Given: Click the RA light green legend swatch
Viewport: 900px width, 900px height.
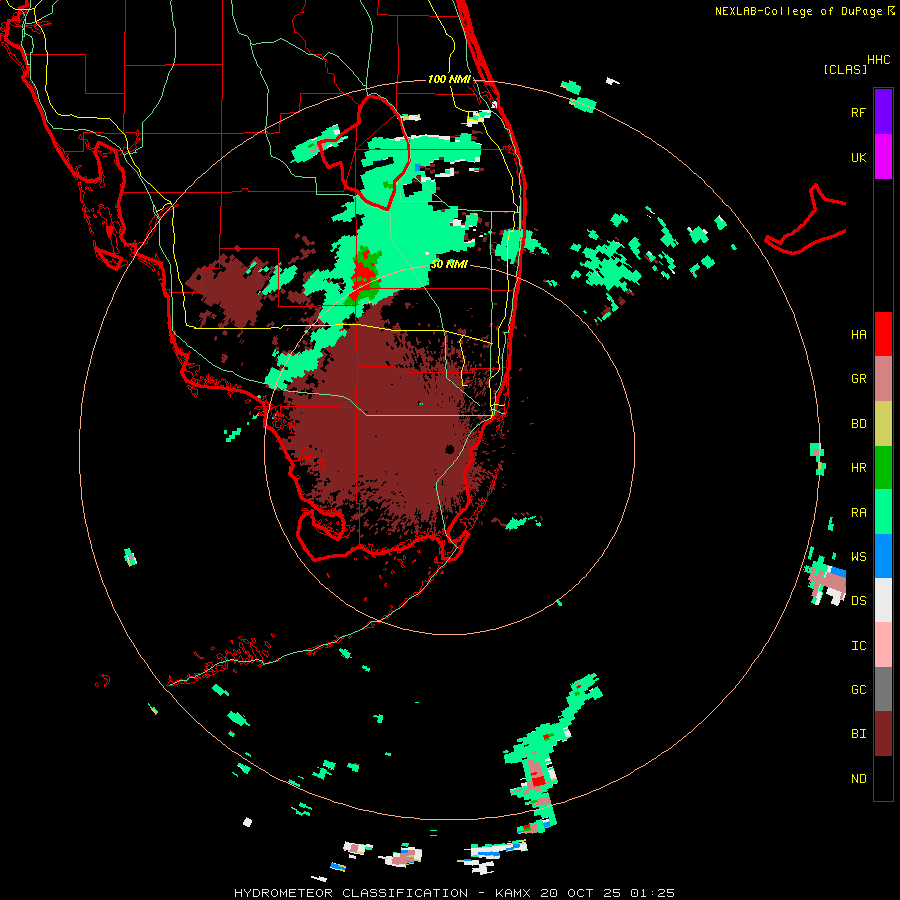Looking at the screenshot, I should point(883,512).
